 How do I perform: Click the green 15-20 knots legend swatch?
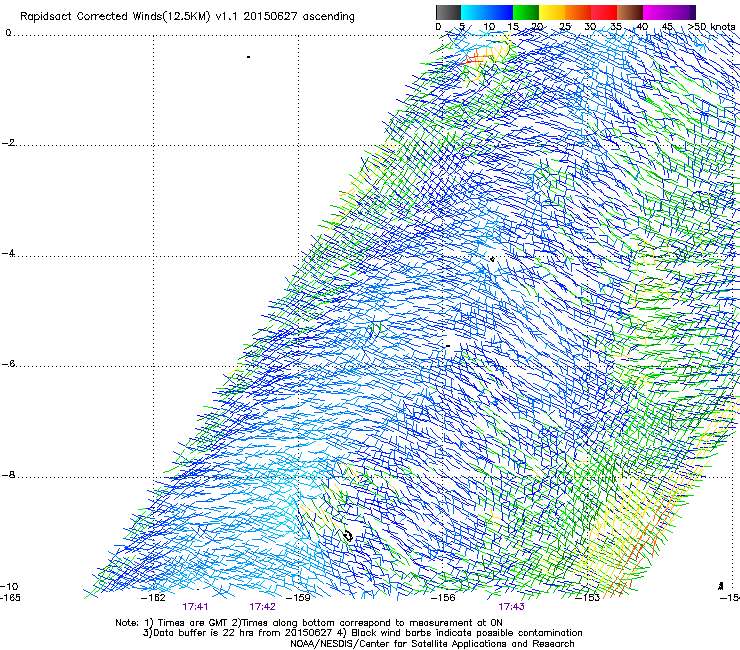point(526,12)
